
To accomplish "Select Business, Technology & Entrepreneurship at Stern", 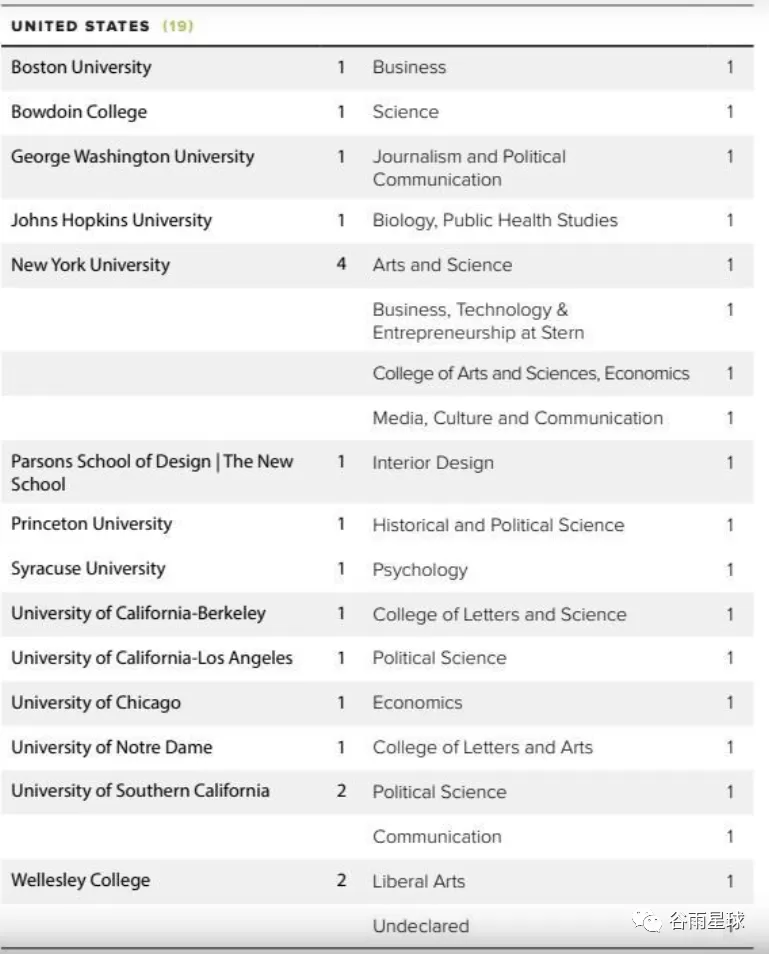I will point(478,321).
